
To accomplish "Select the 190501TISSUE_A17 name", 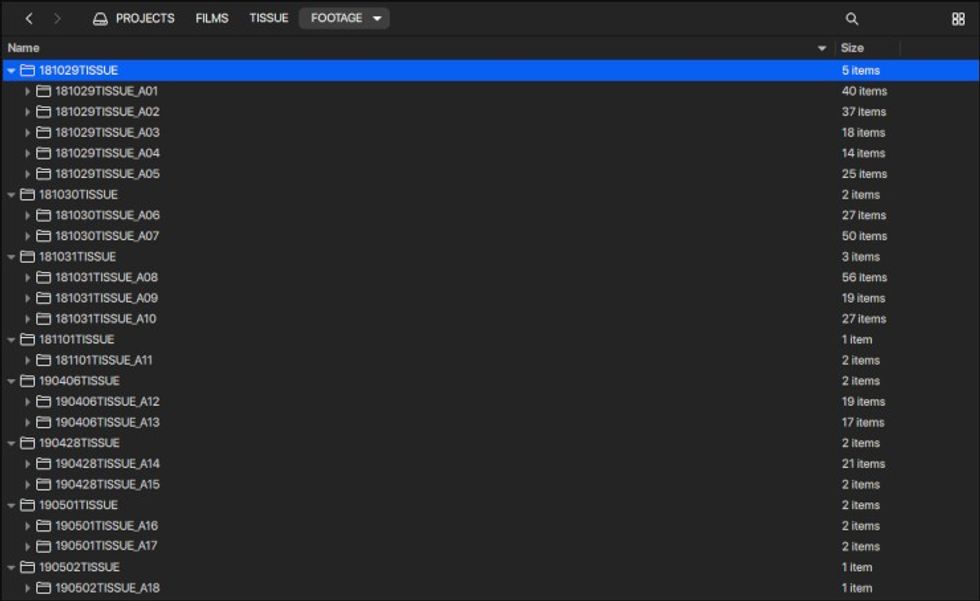I will [106, 546].
